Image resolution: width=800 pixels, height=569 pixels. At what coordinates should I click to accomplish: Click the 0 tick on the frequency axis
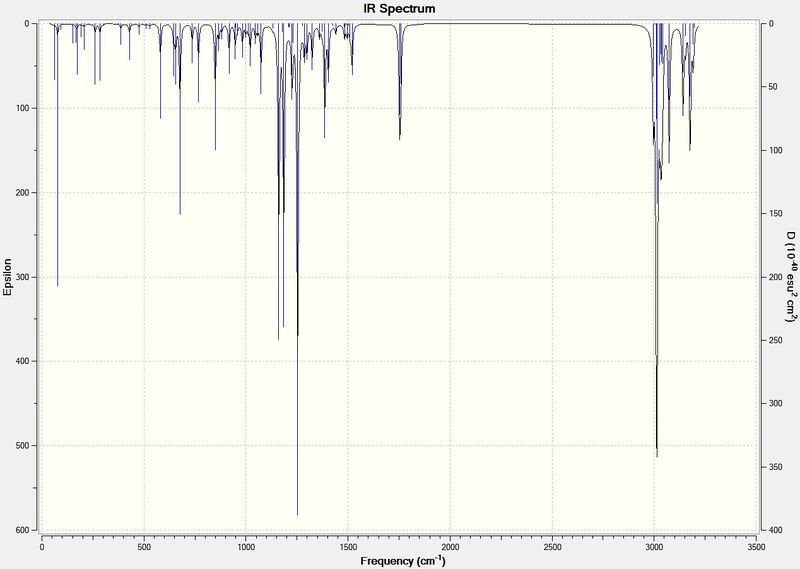[x=42, y=546]
